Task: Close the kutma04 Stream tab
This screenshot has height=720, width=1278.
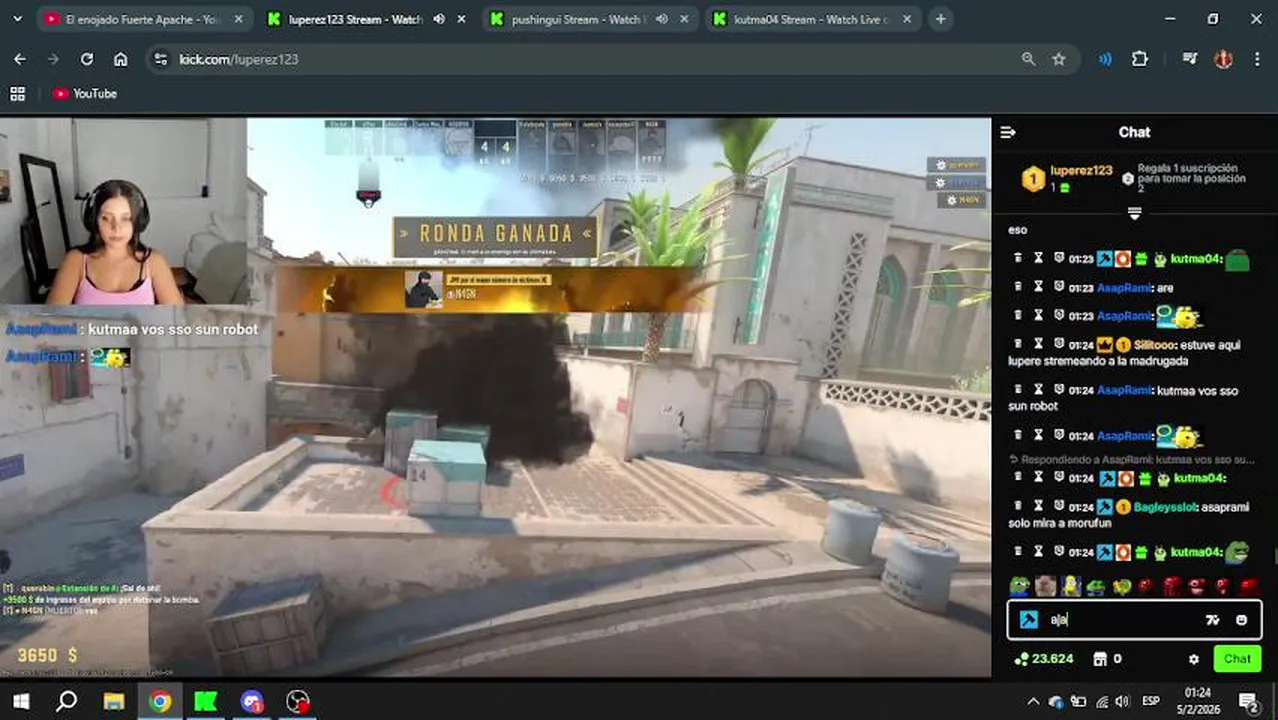Action: tap(906, 19)
